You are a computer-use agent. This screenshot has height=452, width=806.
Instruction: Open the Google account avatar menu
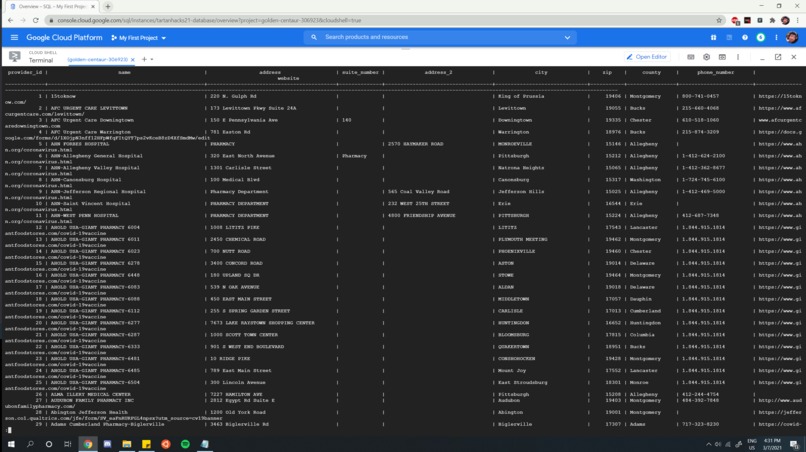792,38
